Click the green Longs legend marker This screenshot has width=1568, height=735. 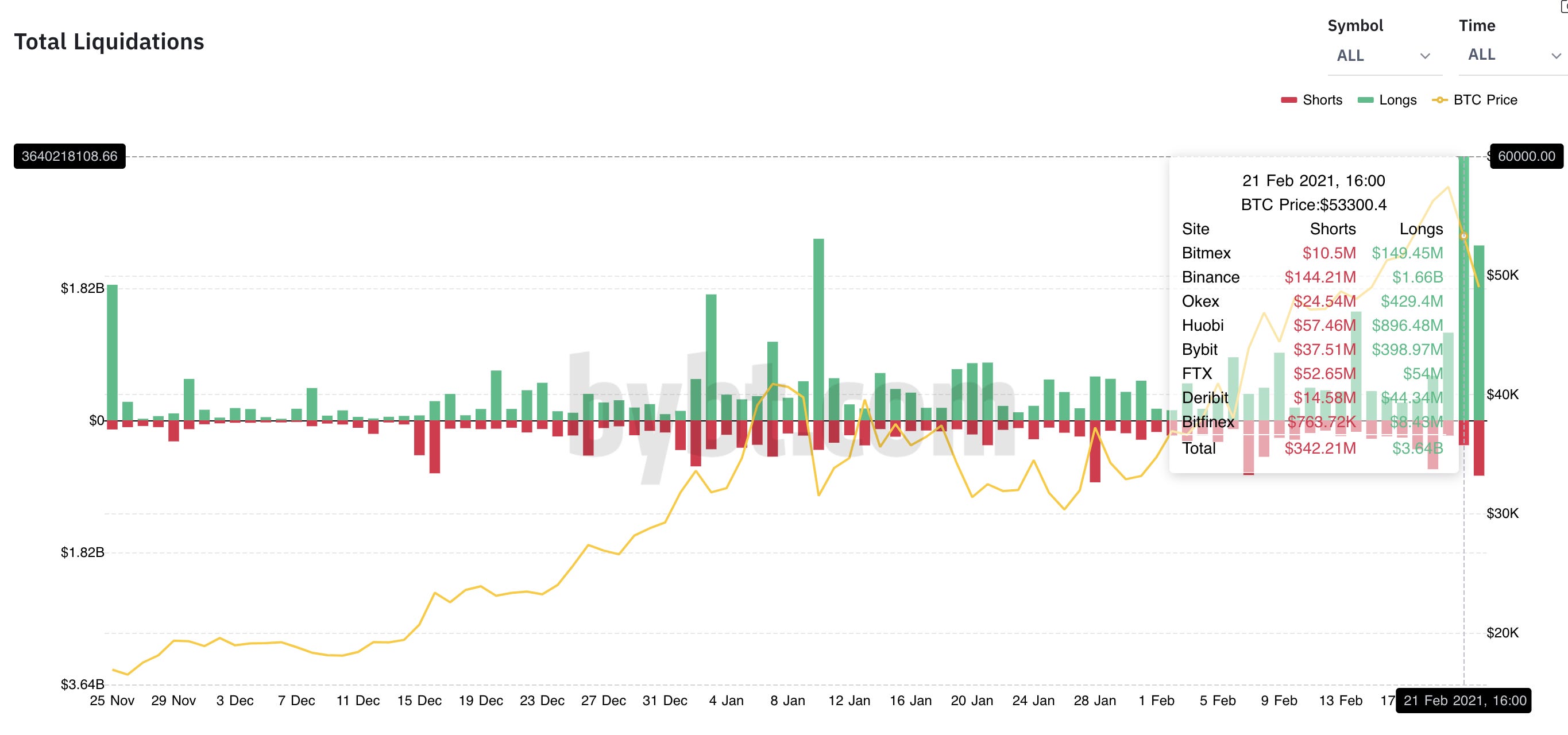(1365, 100)
